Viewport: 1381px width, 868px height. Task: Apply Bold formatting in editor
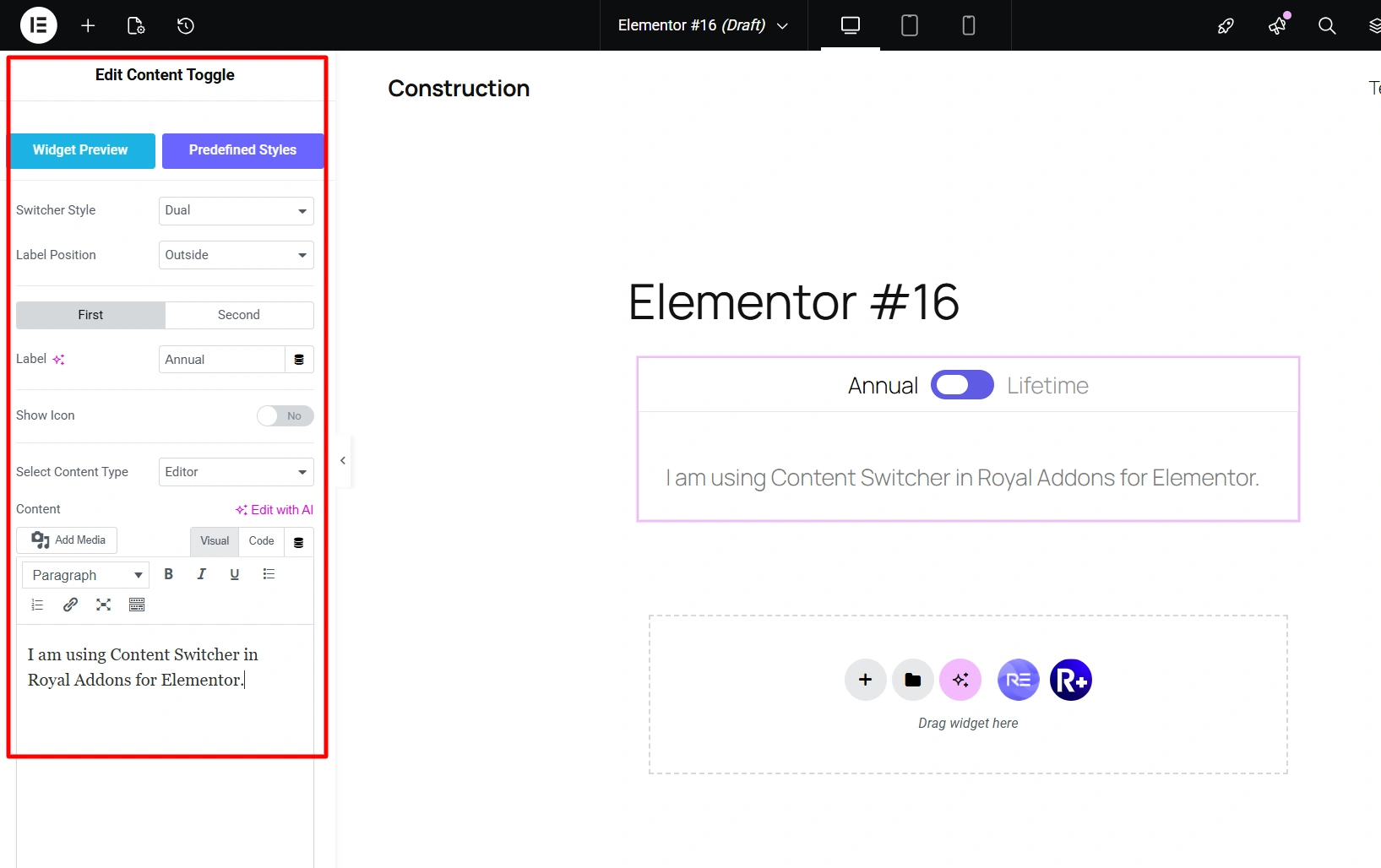169,574
